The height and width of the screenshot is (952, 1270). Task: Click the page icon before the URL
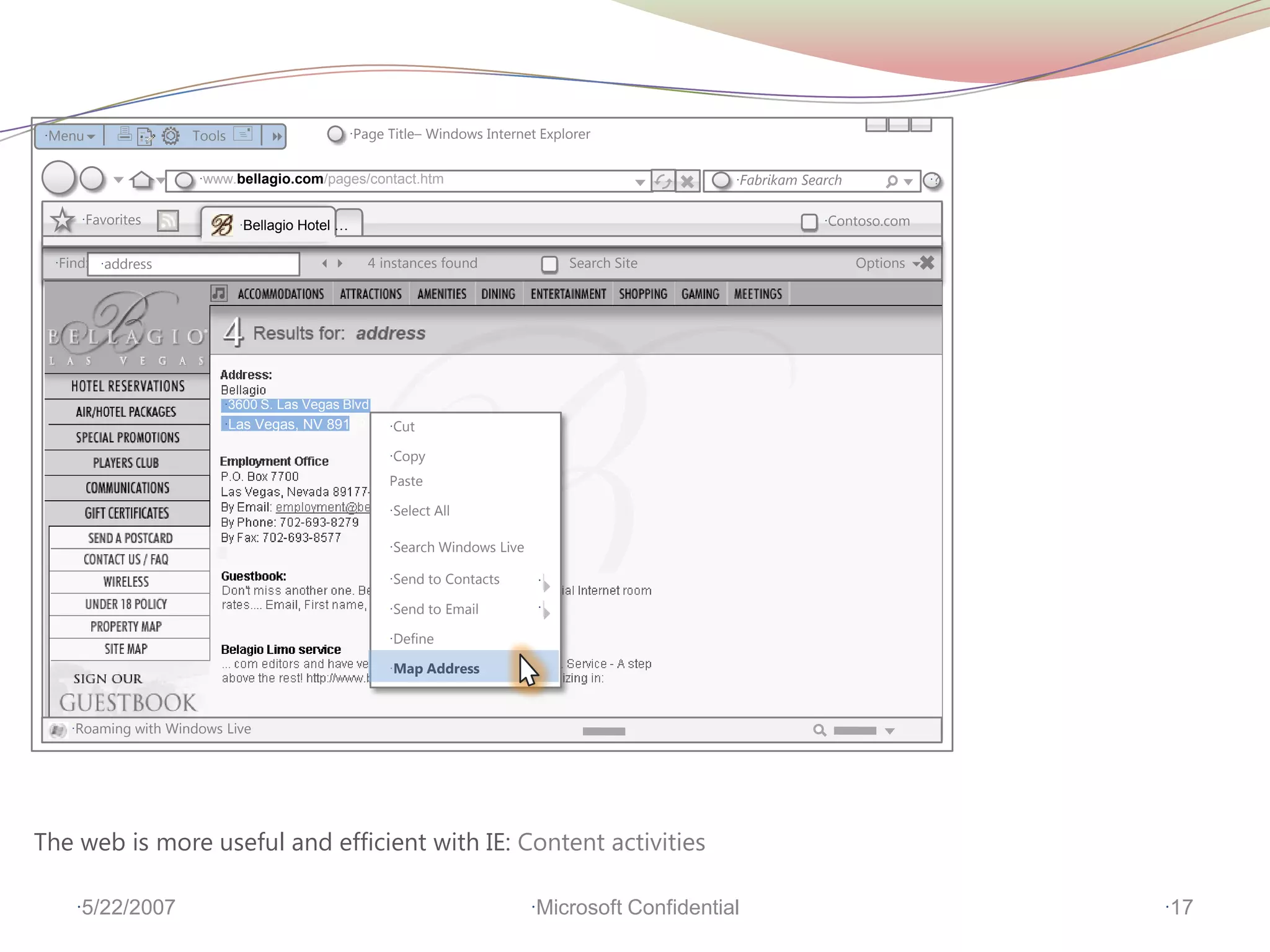pos(184,180)
